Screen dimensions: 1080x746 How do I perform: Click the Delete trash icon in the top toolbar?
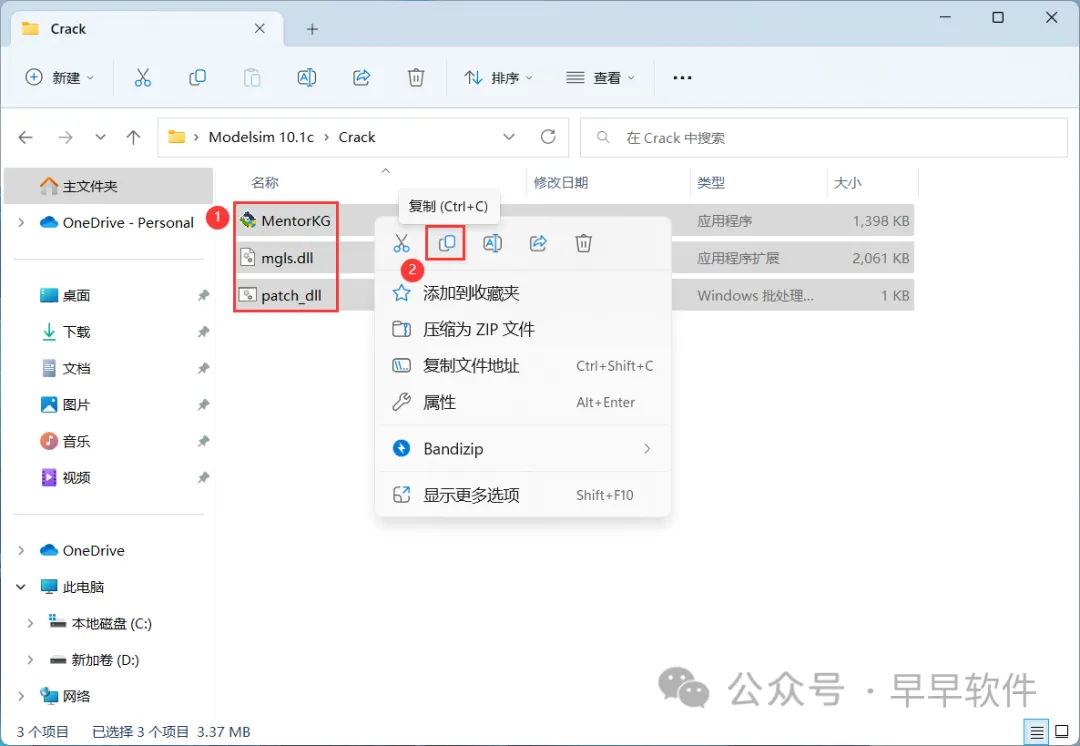click(x=416, y=78)
